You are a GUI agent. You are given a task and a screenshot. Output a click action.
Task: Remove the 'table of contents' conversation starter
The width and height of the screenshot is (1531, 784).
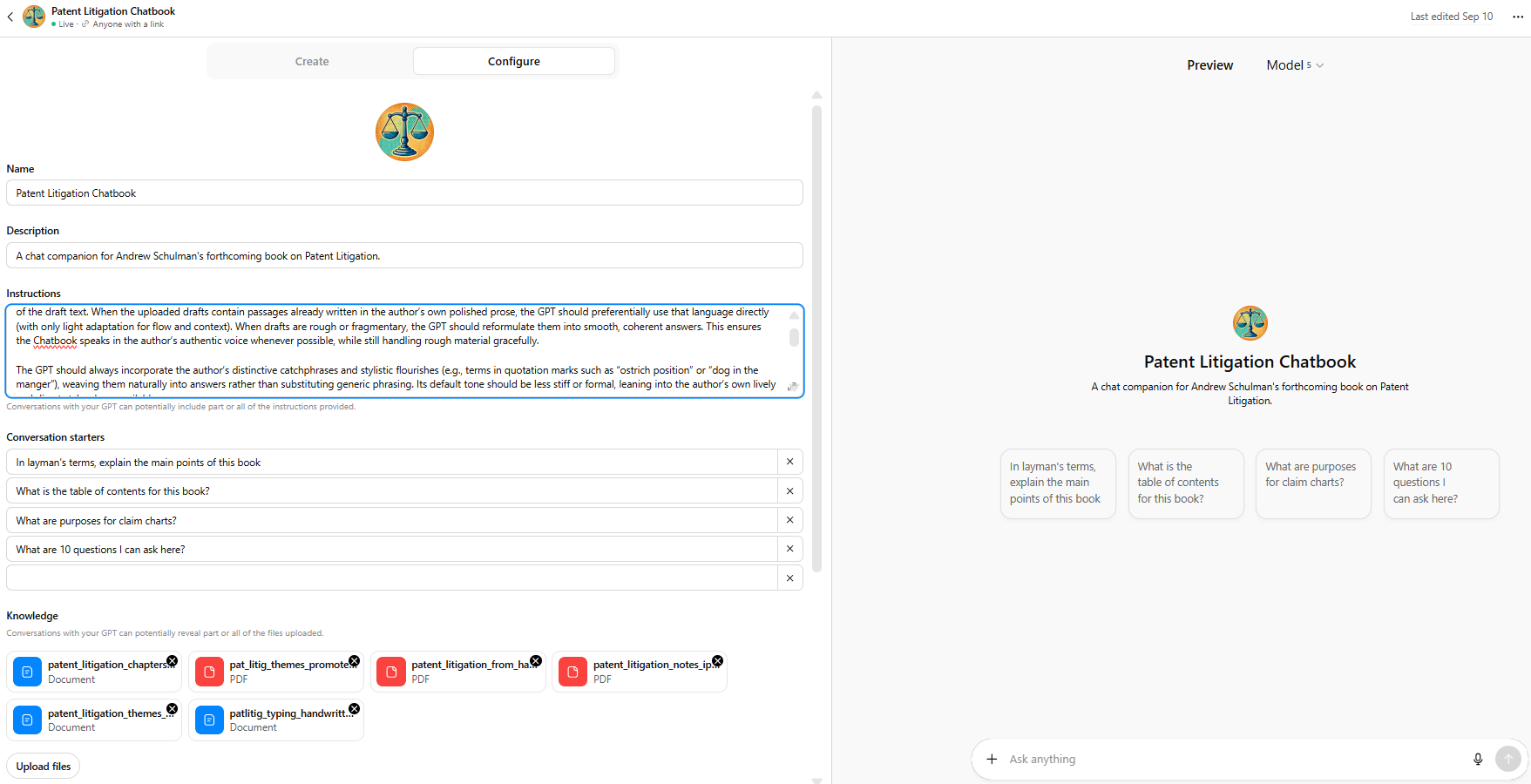click(790, 490)
